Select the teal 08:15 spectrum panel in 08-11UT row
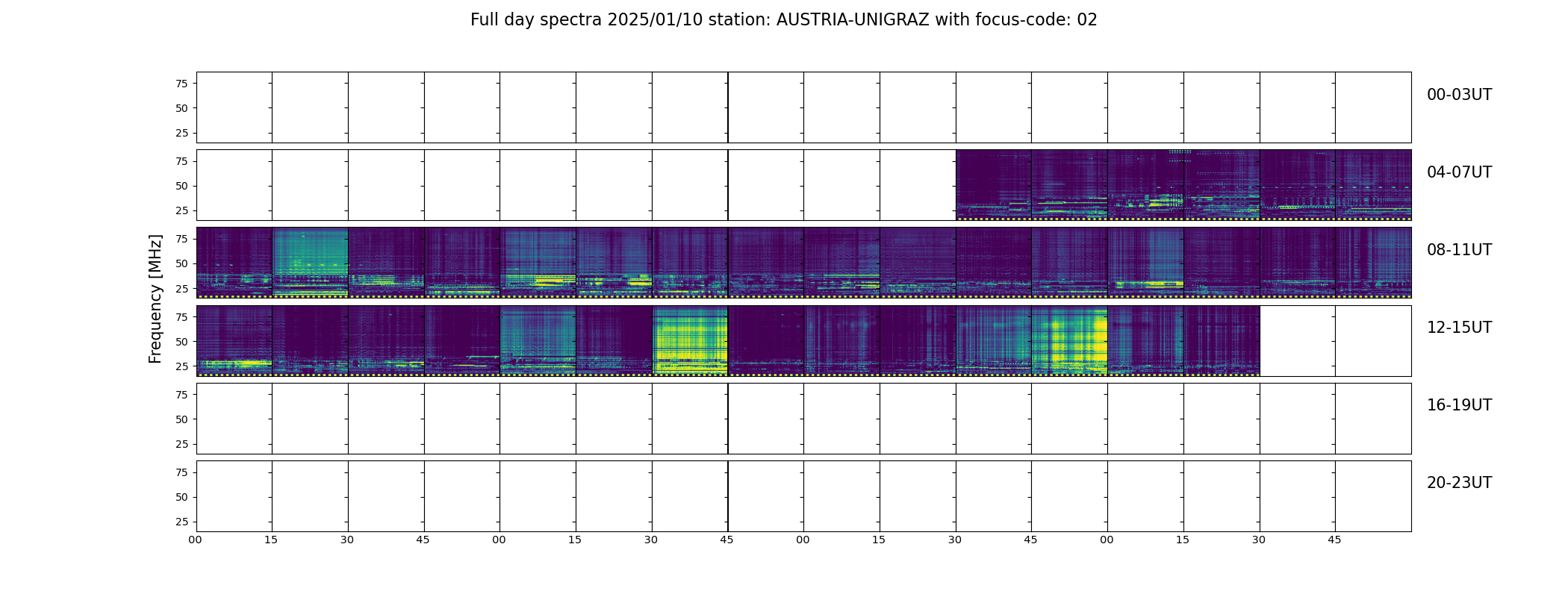Image resolution: width=1568 pixels, height=597 pixels. click(310, 263)
